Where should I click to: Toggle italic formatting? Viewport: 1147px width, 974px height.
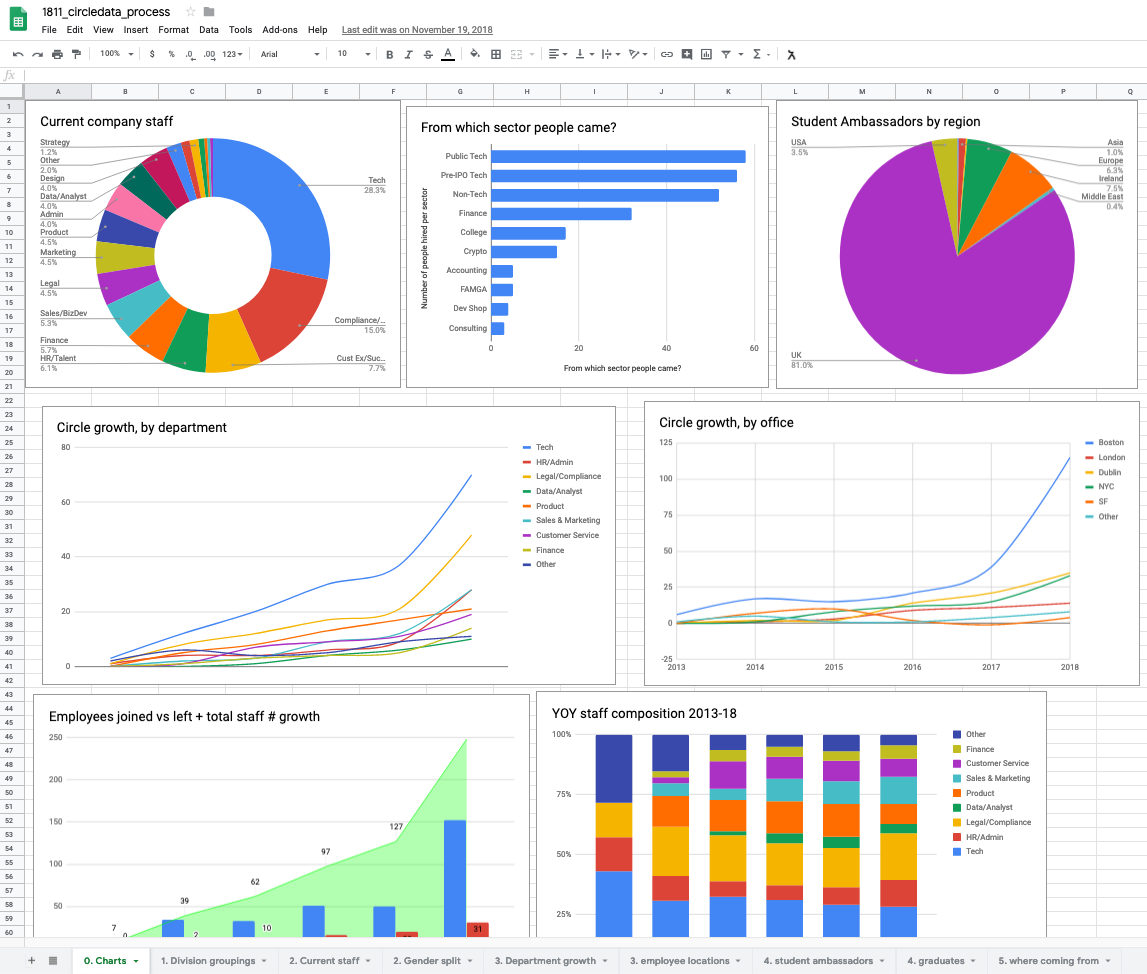click(408, 54)
